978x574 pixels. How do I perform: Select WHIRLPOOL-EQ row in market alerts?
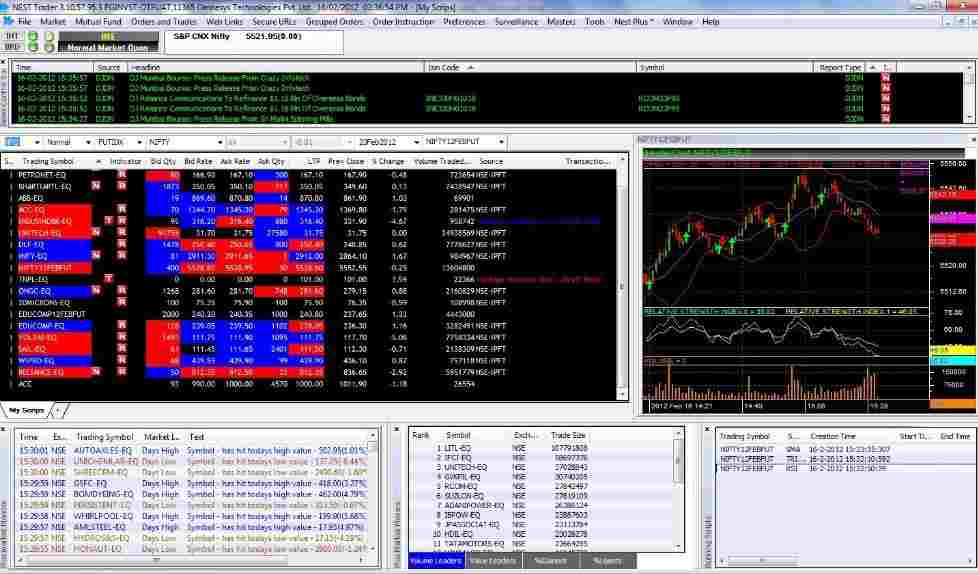[x=193, y=517]
